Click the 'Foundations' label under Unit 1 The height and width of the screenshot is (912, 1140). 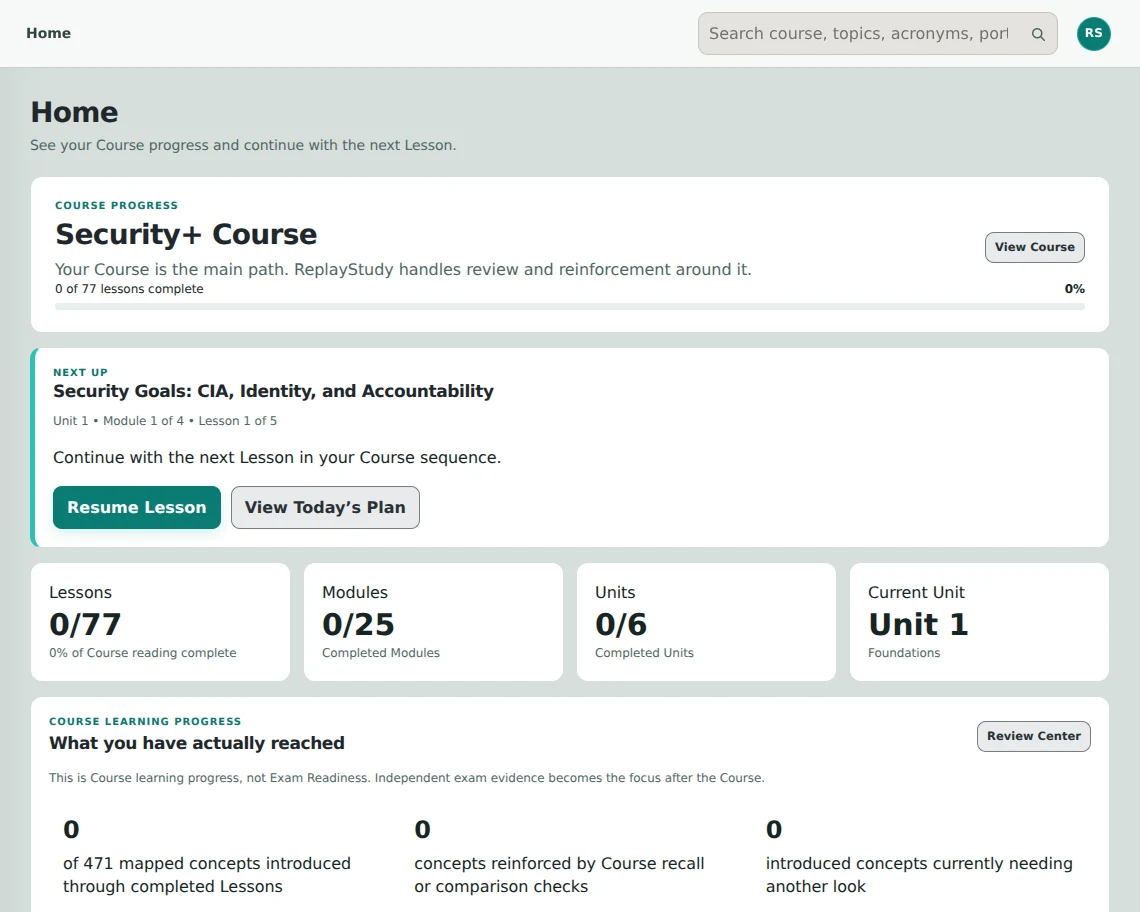904,653
